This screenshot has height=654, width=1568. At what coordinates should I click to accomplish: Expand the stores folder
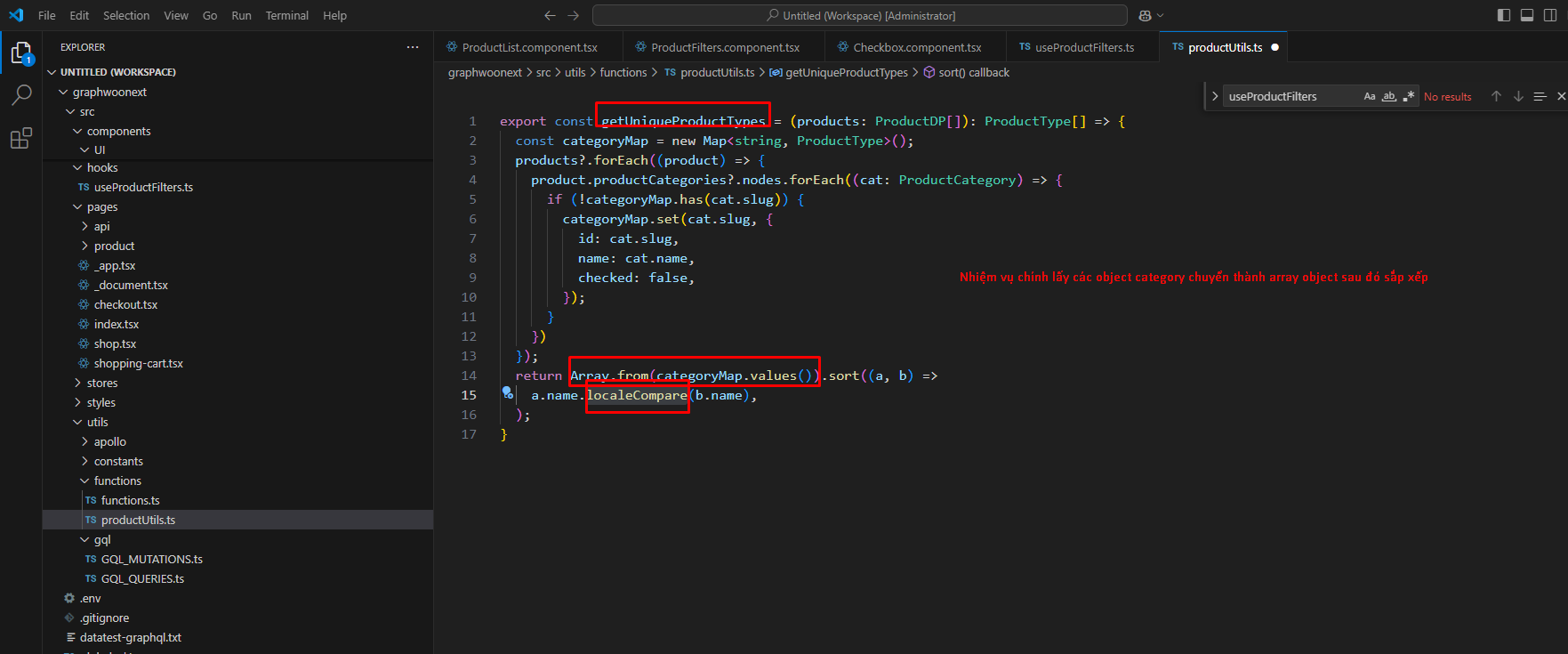tap(101, 383)
